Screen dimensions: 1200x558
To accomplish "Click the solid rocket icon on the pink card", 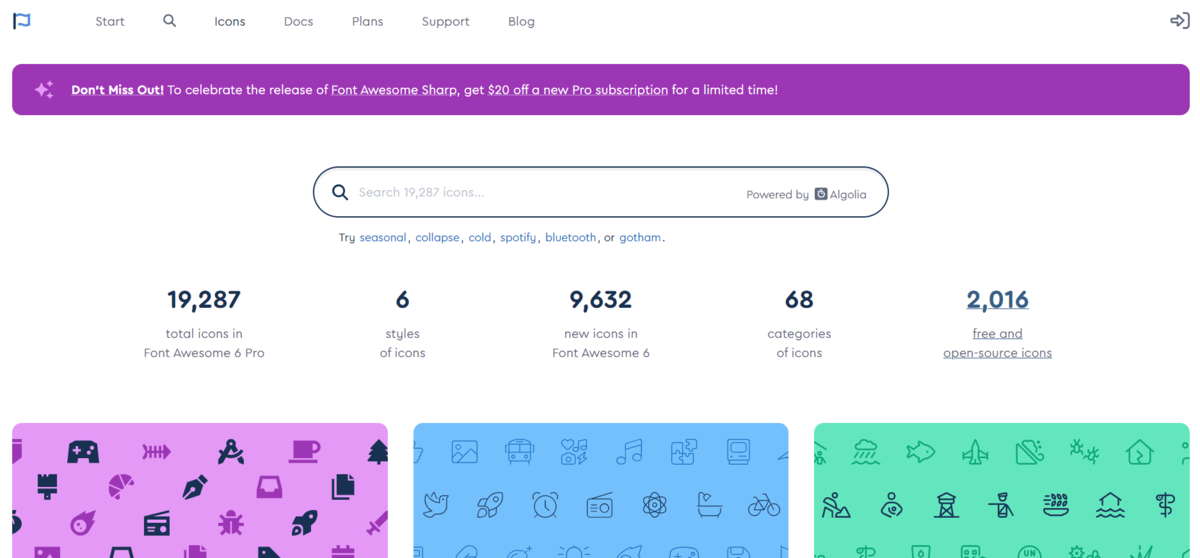I will pos(304,522).
